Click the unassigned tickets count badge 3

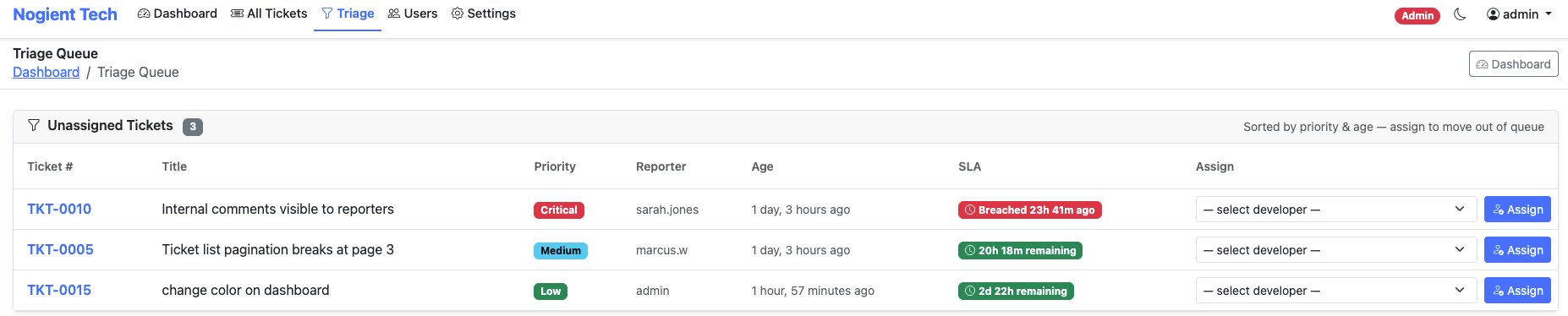[x=193, y=127]
